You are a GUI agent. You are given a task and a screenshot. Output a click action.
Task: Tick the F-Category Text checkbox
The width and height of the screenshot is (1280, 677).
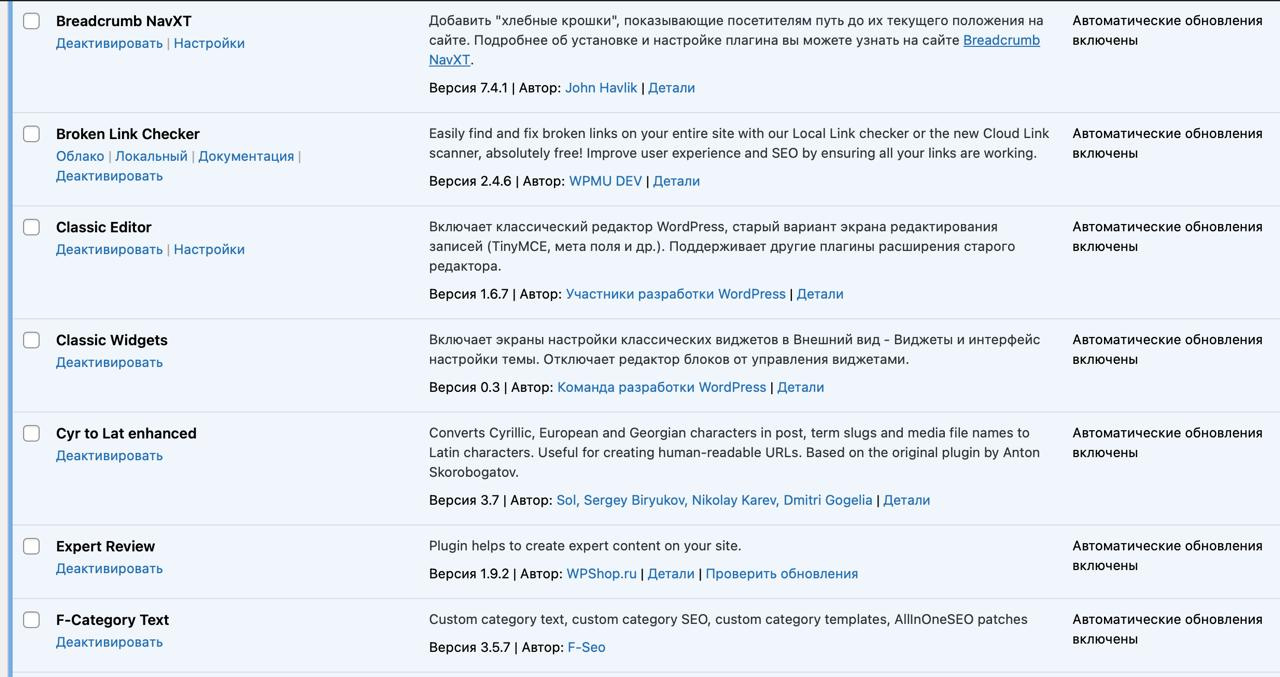click(x=32, y=620)
